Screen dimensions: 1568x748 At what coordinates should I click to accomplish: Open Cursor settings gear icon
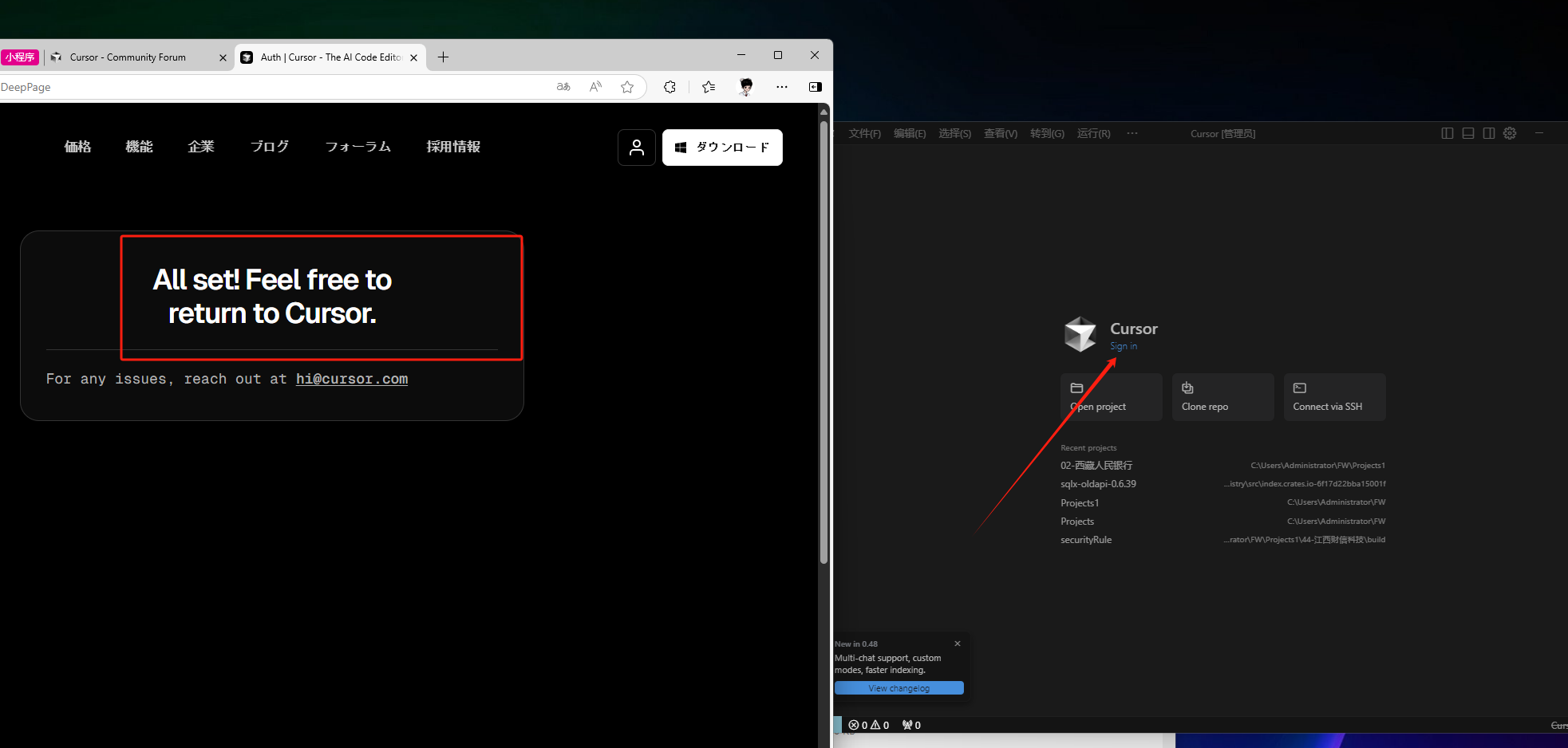click(1510, 133)
